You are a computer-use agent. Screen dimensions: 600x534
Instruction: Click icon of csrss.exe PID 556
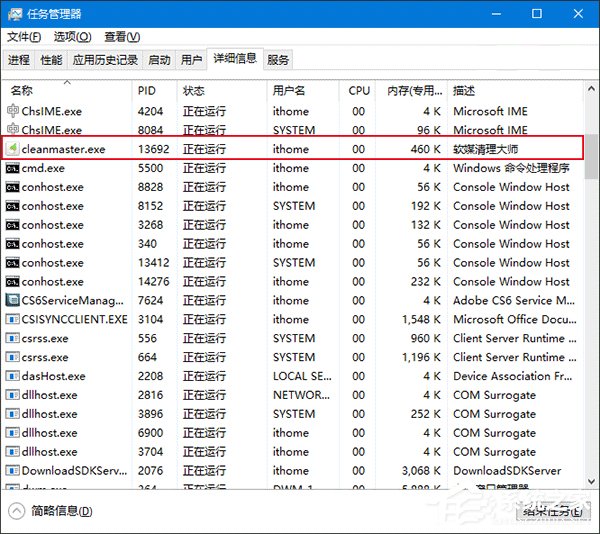point(13,338)
